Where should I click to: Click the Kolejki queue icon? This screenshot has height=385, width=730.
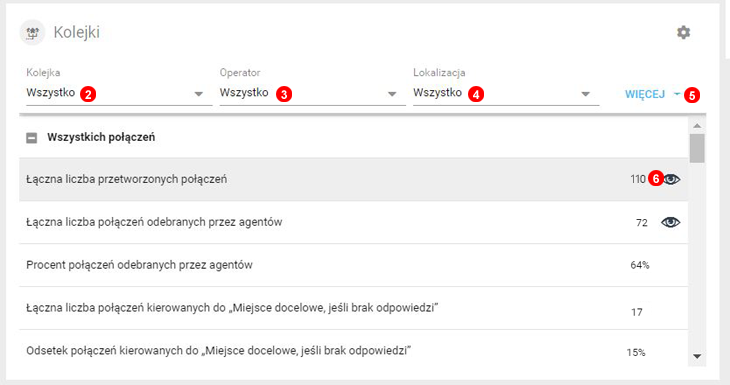(32, 33)
